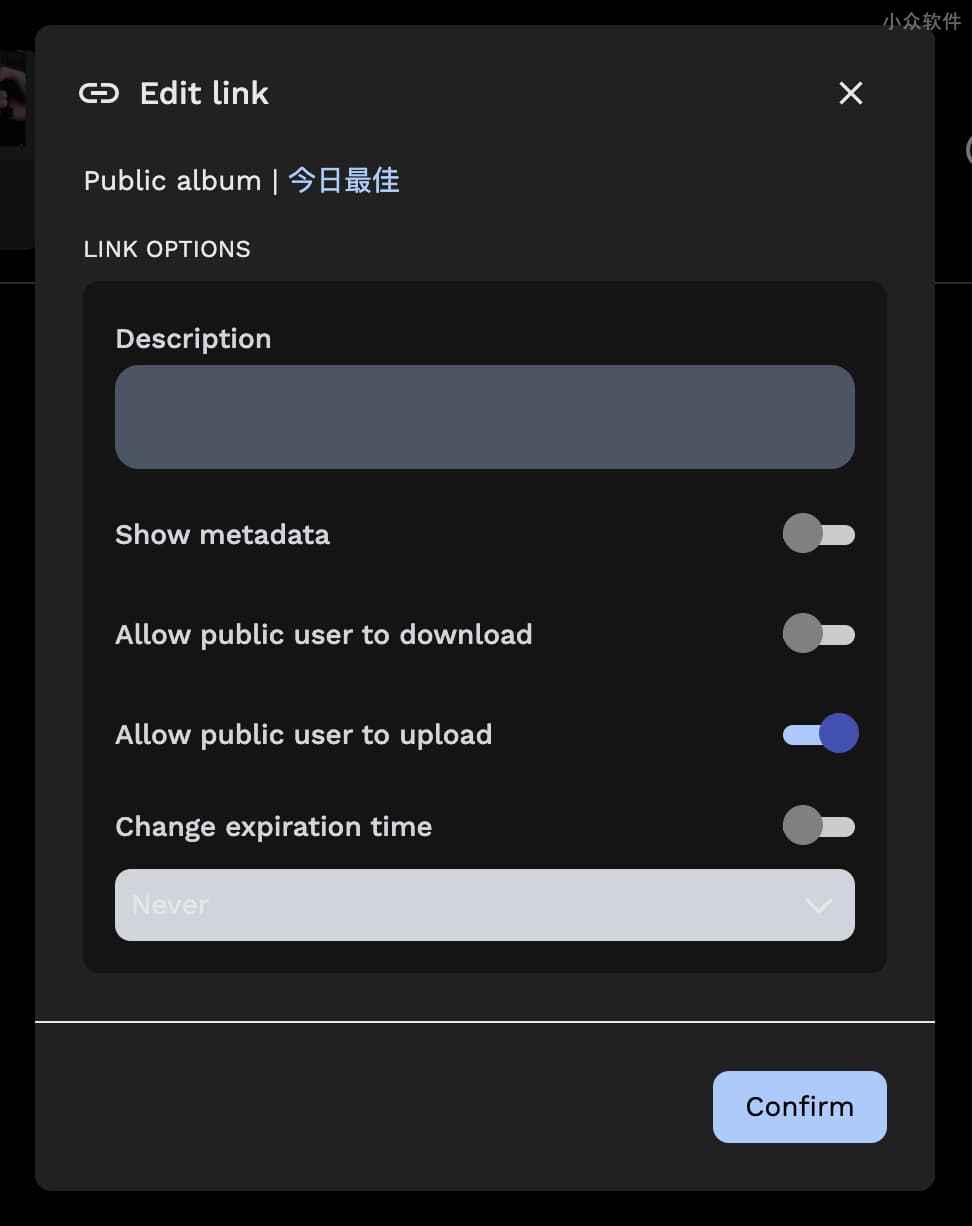Click the chevron arrow on expiration dropdown
The width and height of the screenshot is (972, 1226).
click(x=819, y=906)
